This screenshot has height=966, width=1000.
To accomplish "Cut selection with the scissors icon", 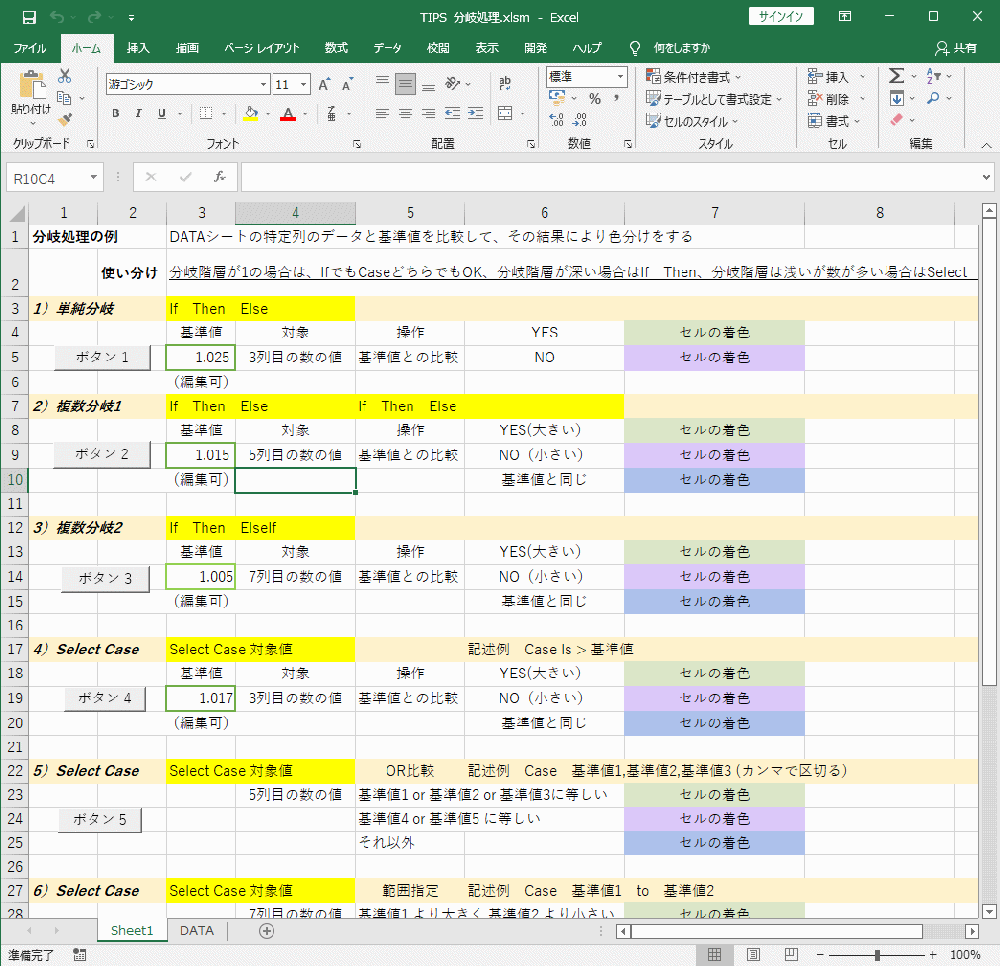I will coord(64,77).
